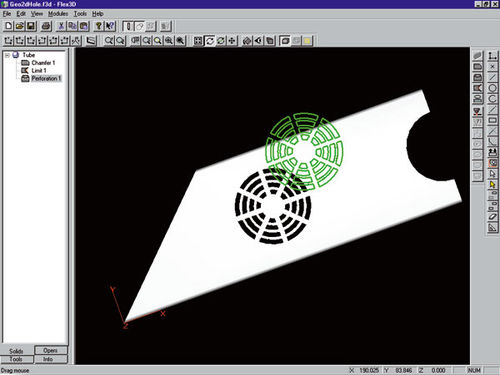
Task: Select Chamfer 1 in the tree
Action: tap(43, 63)
